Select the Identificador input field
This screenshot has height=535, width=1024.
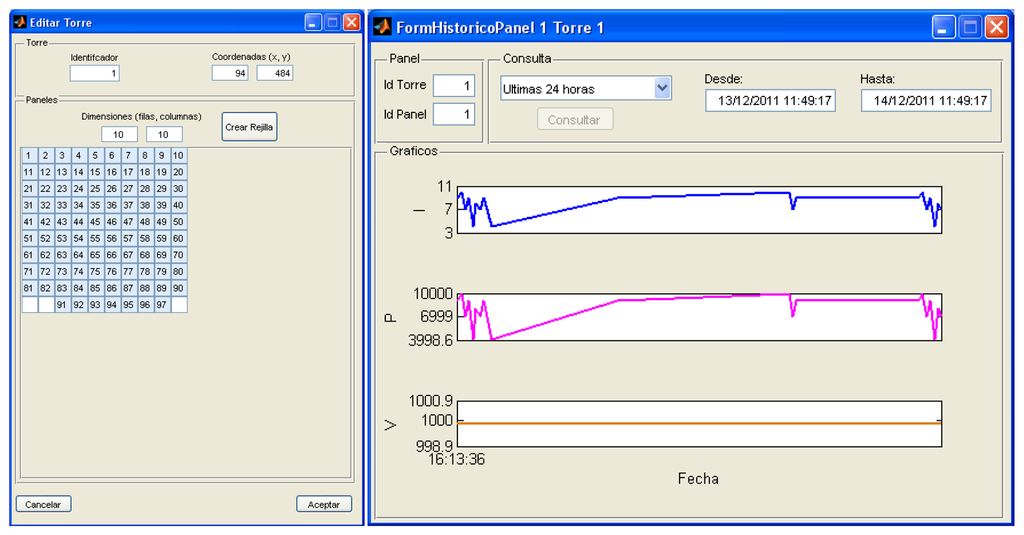coord(95,73)
